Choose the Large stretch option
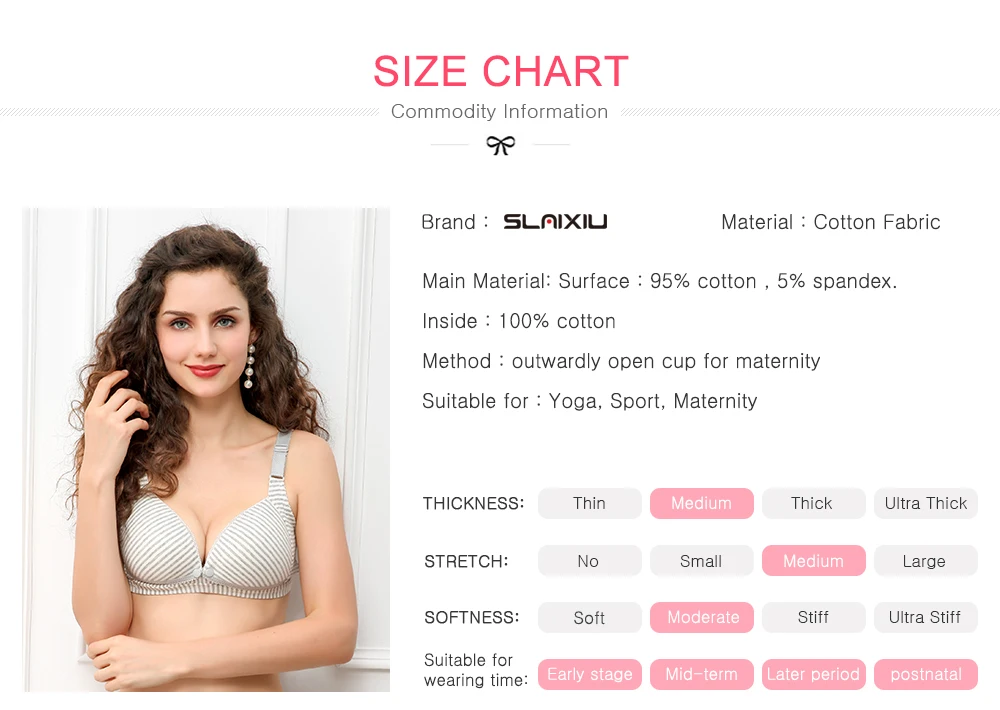The height and width of the screenshot is (710, 1000). pos(925,561)
